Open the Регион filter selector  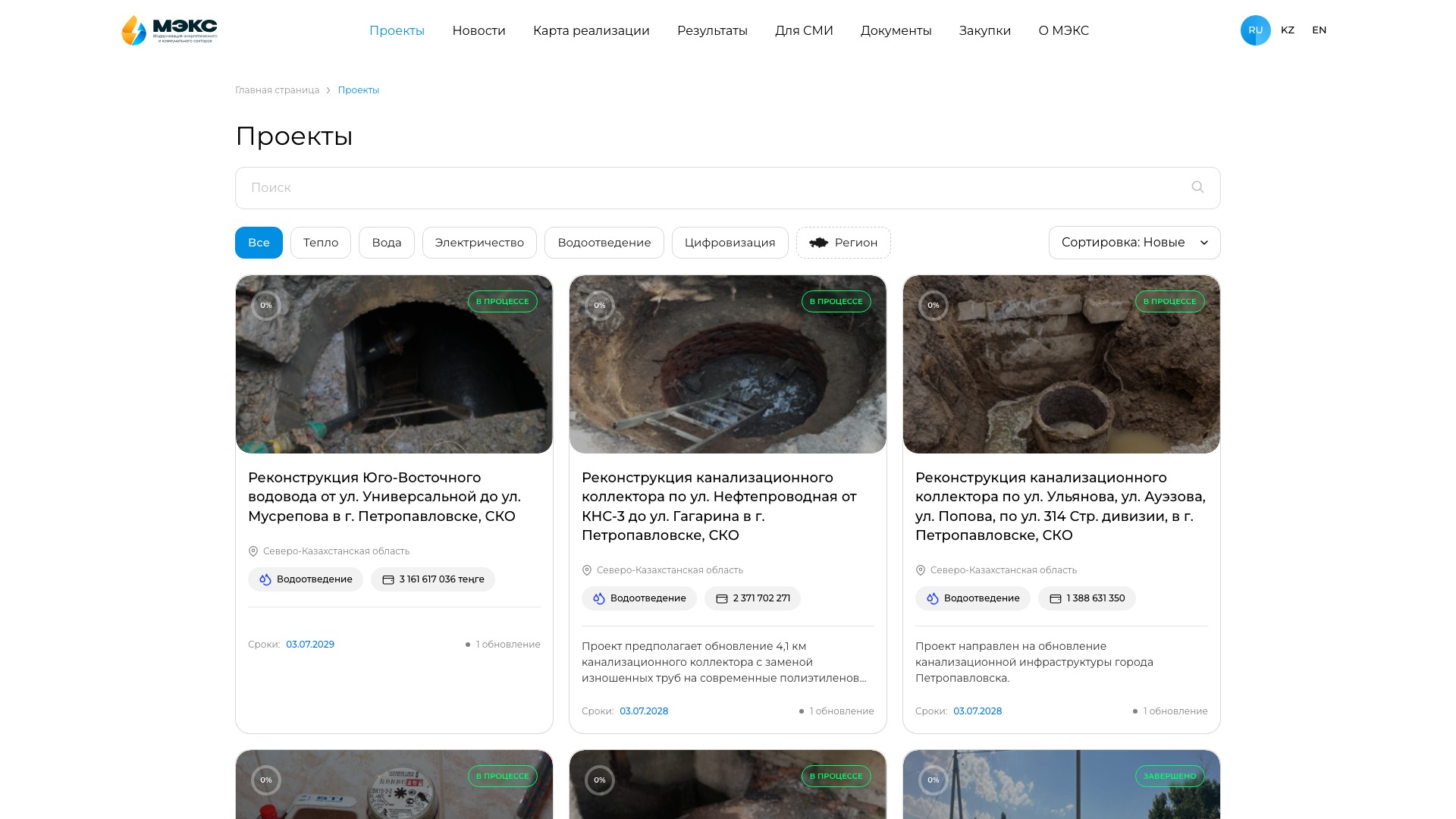coord(843,243)
